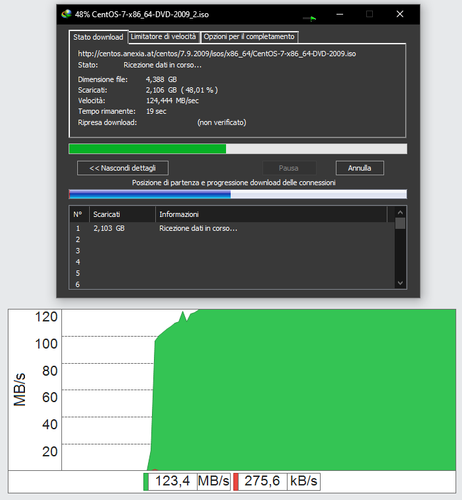Select connection row number 4

pyautogui.click(x=232, y=262)
